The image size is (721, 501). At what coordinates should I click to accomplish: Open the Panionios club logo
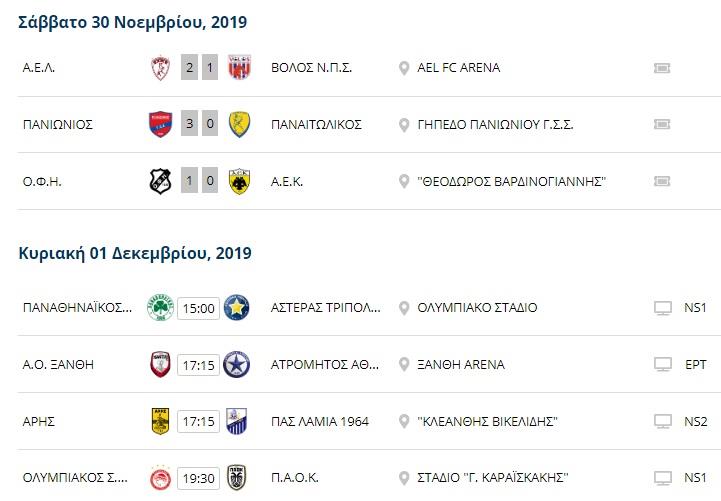160,124
